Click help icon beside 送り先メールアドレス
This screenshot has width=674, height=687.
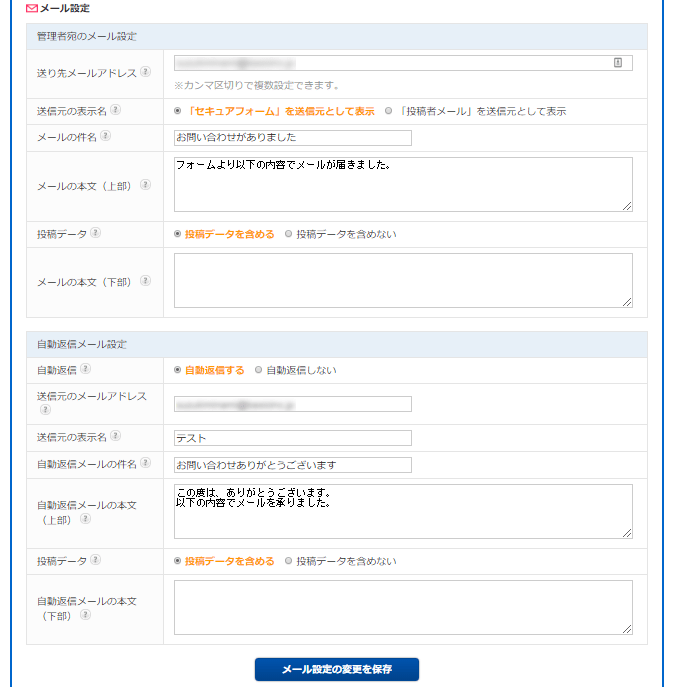pos(146,71)
